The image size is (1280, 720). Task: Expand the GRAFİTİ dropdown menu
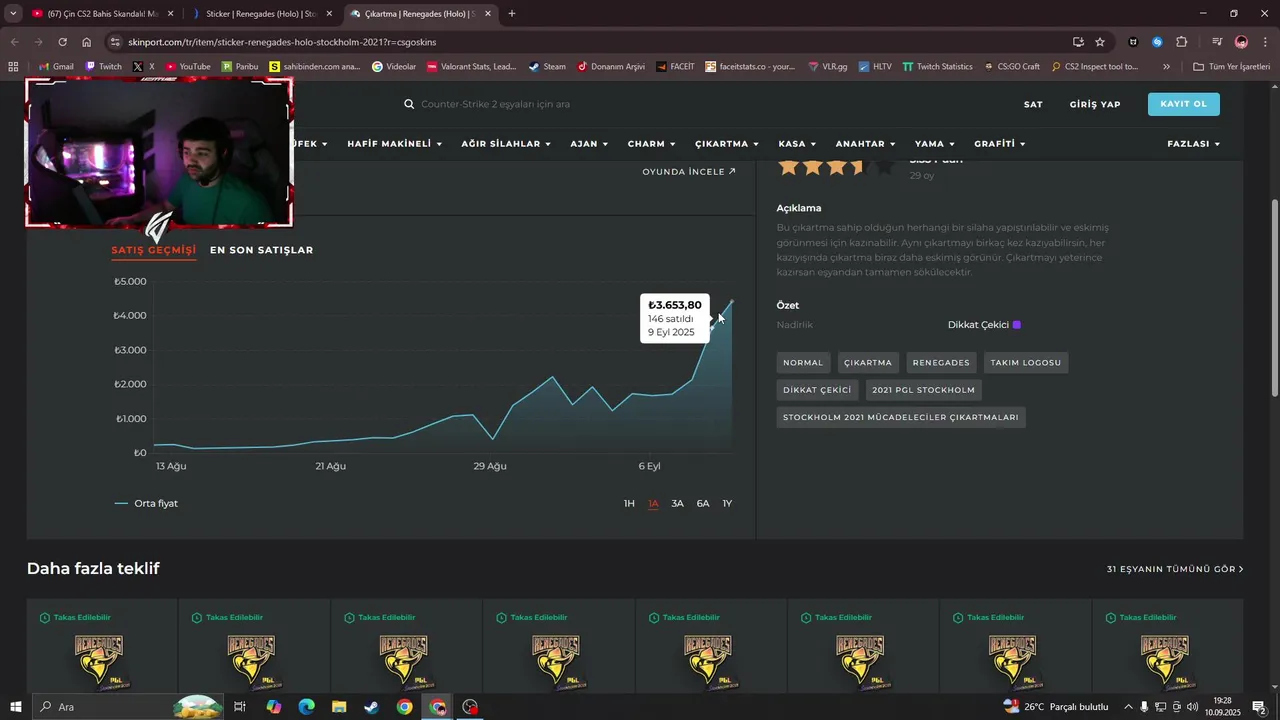point(1000,144)
